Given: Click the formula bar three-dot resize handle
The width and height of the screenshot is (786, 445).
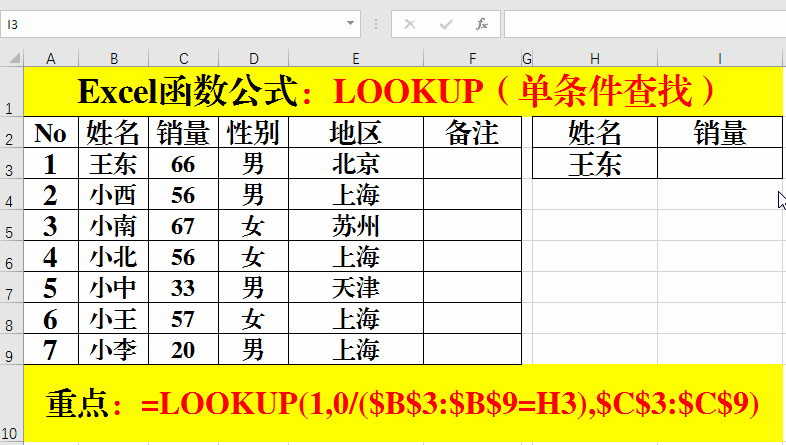Looking at the screenshot, I should click(376, 24).
